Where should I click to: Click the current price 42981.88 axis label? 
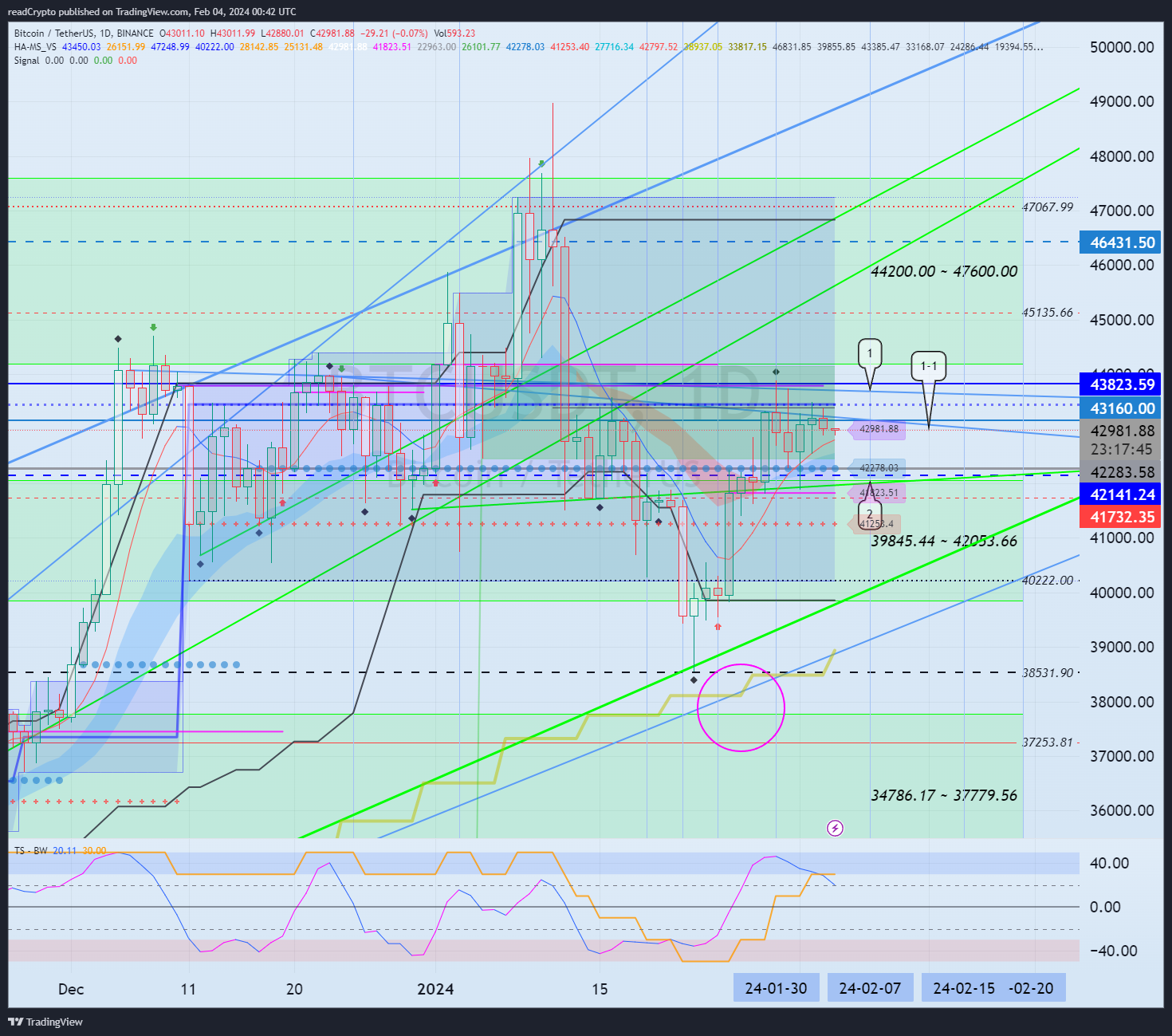pos(1122,431)
